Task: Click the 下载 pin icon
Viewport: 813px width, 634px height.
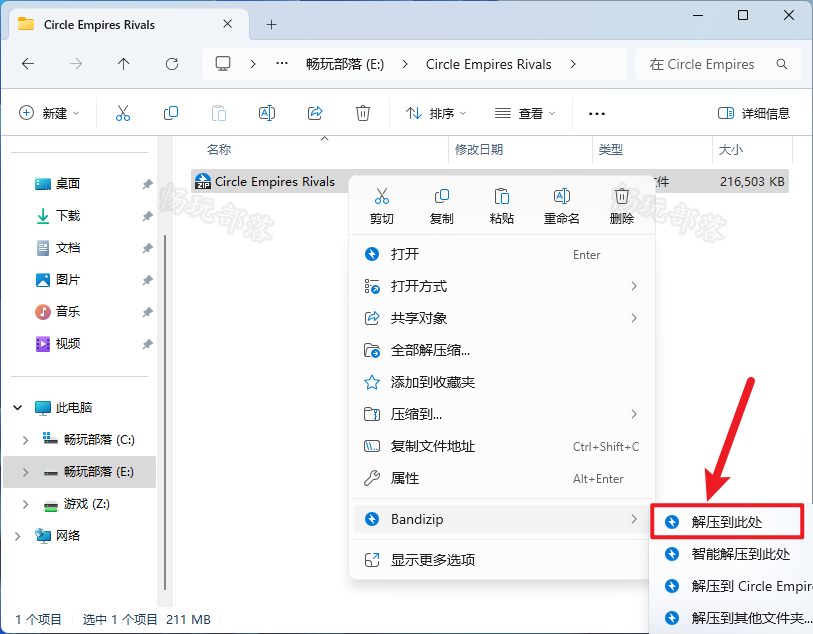Action: [x=148, y=216]
